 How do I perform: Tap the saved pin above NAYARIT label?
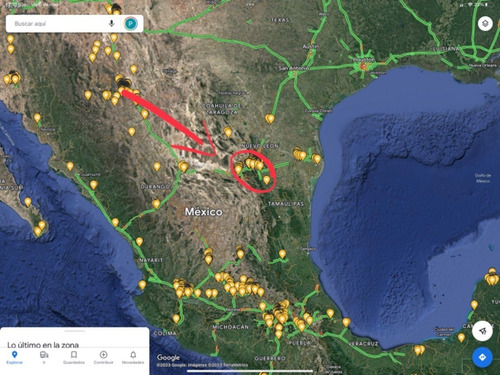click(x=139, y=241)
